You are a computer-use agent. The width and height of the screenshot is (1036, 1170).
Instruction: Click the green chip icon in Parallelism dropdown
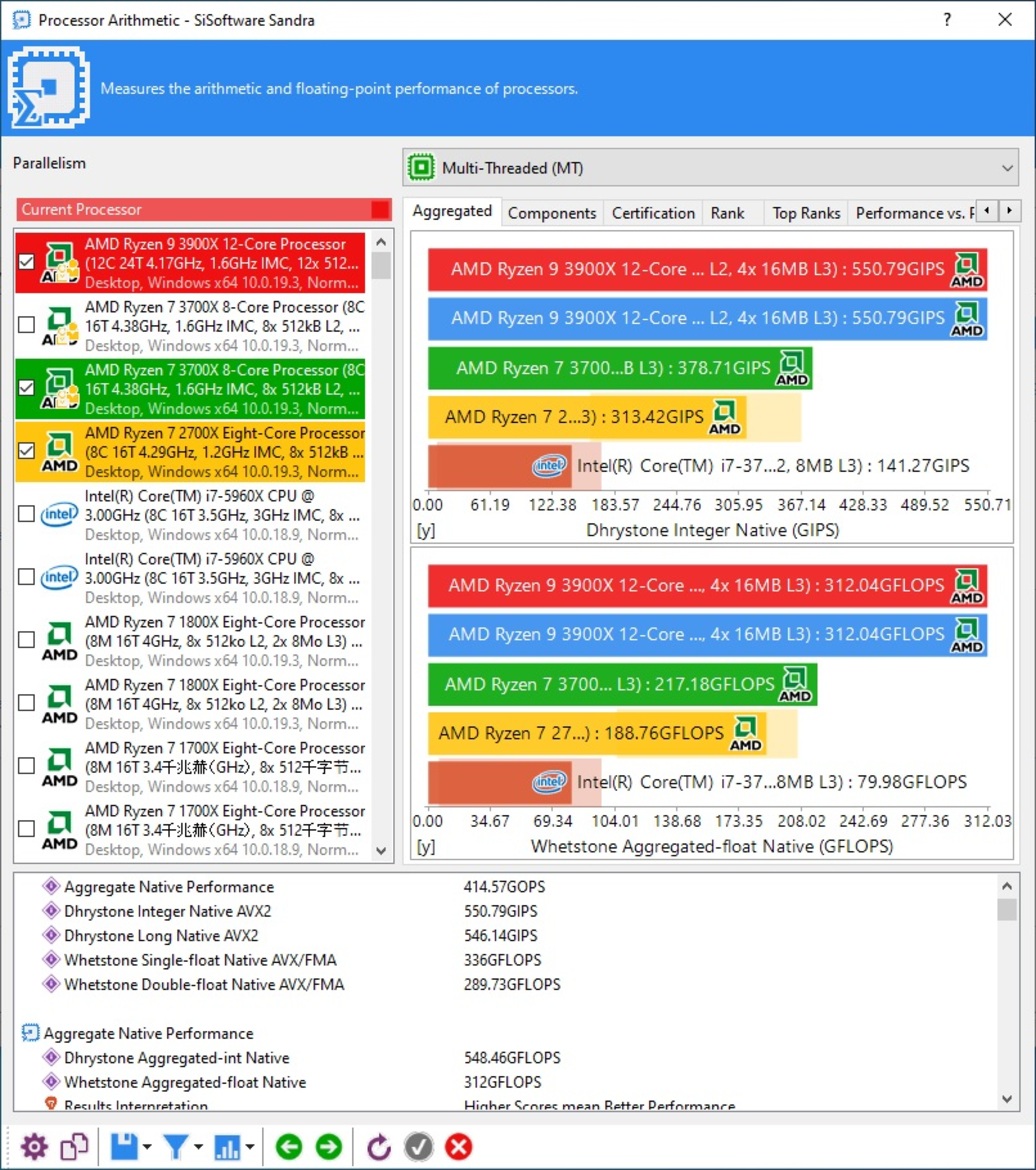tap(421, 167)
